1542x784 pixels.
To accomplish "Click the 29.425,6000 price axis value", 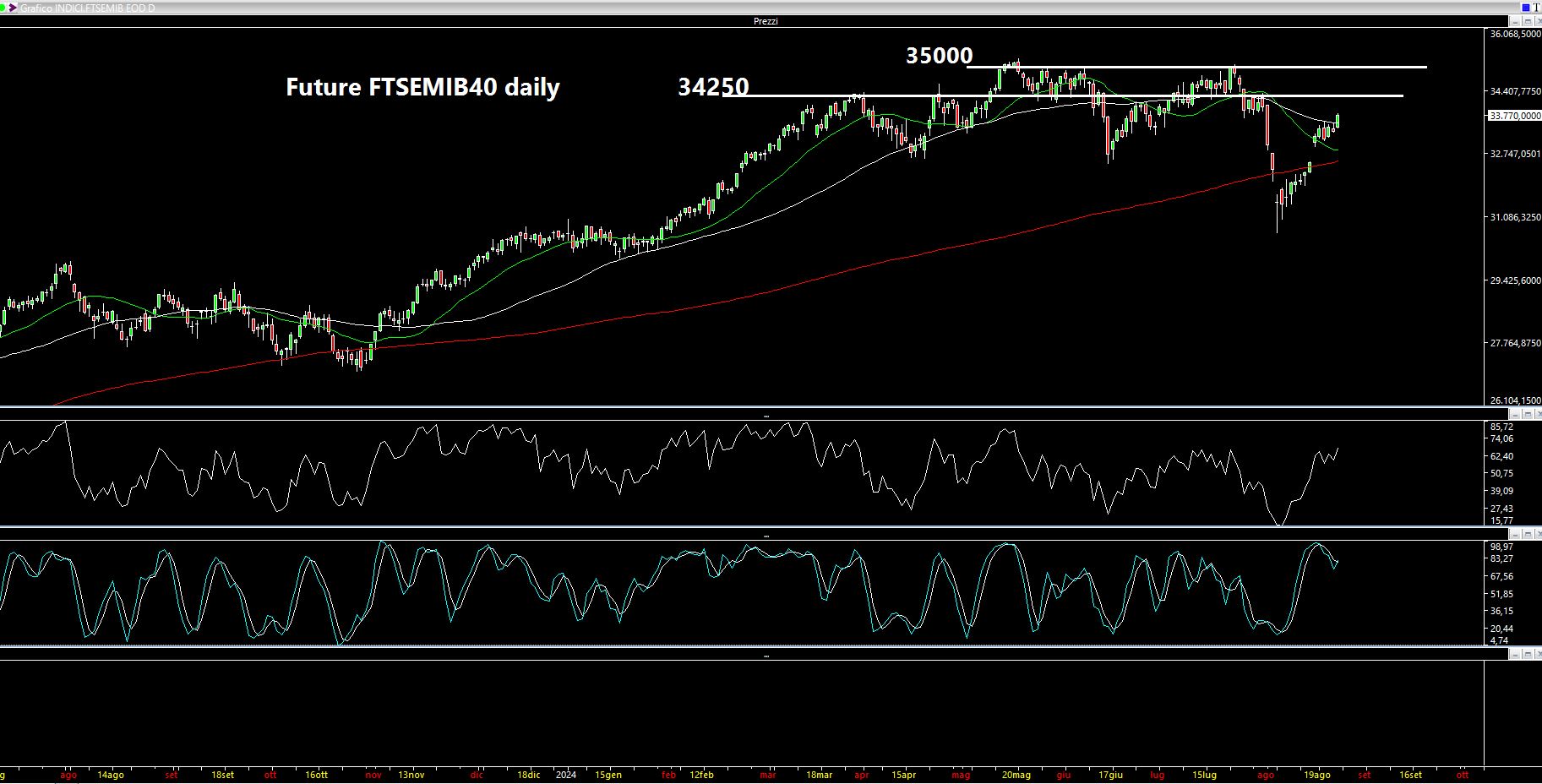I will point(1515,280).
